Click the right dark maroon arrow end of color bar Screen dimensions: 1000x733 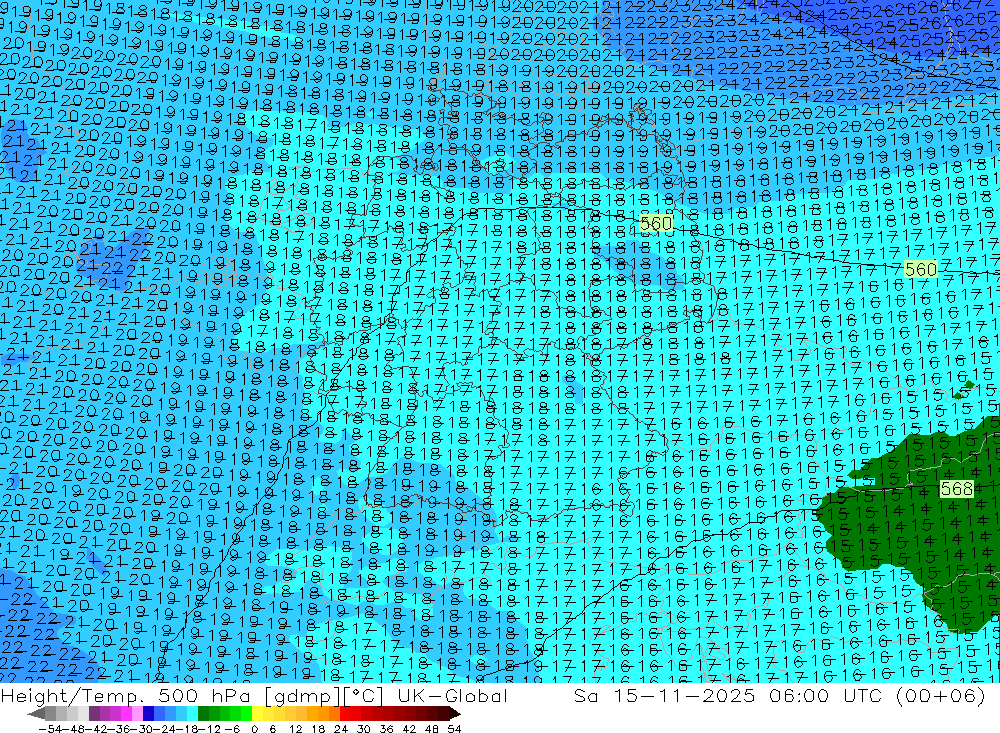455,714
